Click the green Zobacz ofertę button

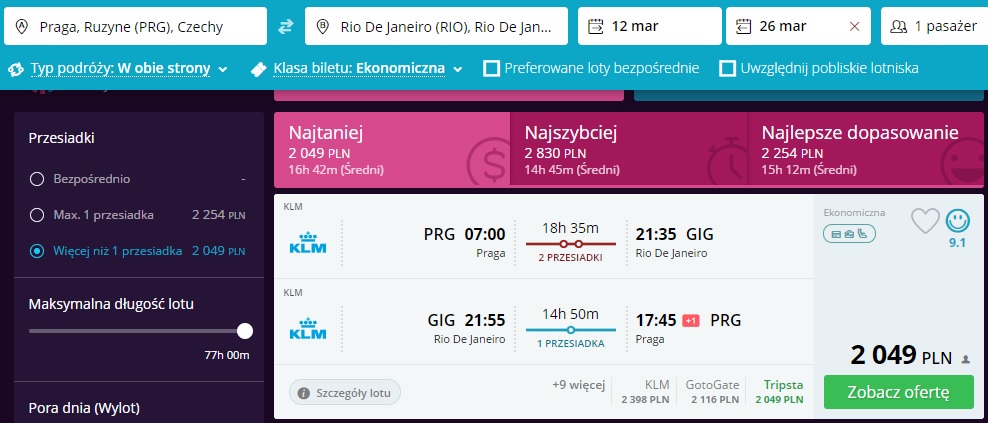[x=898, y=392]
